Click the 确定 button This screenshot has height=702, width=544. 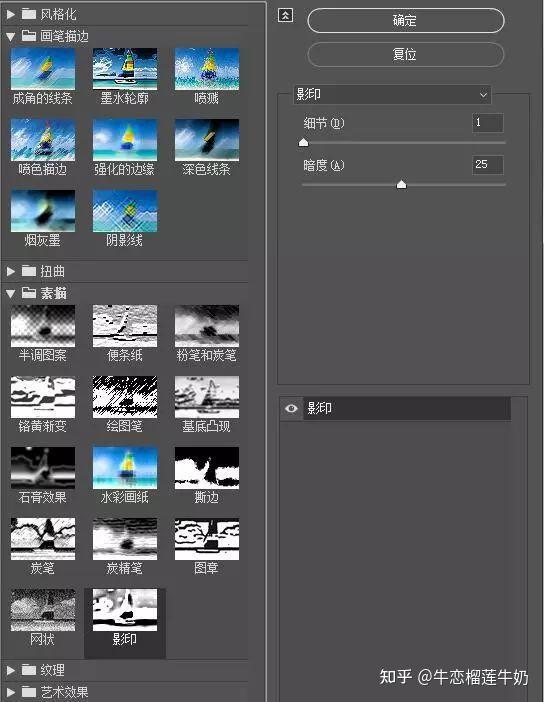406,21
